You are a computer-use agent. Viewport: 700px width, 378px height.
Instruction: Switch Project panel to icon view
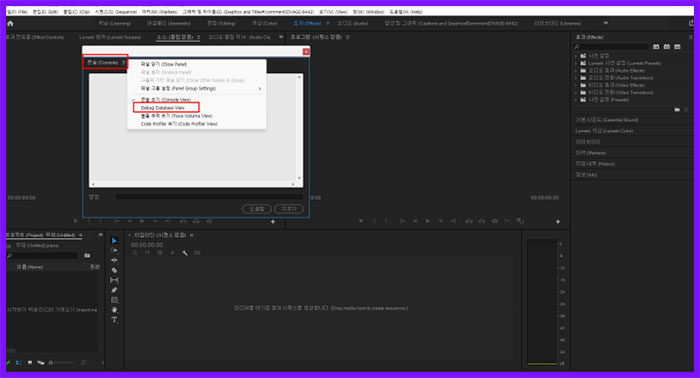click(x=29, y=362)
